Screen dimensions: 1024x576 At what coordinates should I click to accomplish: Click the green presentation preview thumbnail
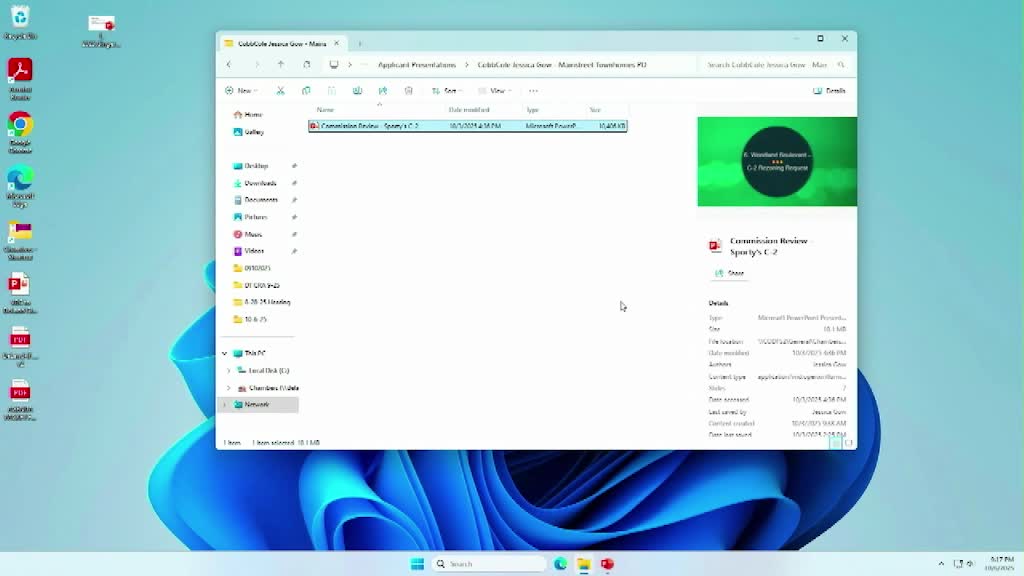pyautogui.click(x=777, y=162)
